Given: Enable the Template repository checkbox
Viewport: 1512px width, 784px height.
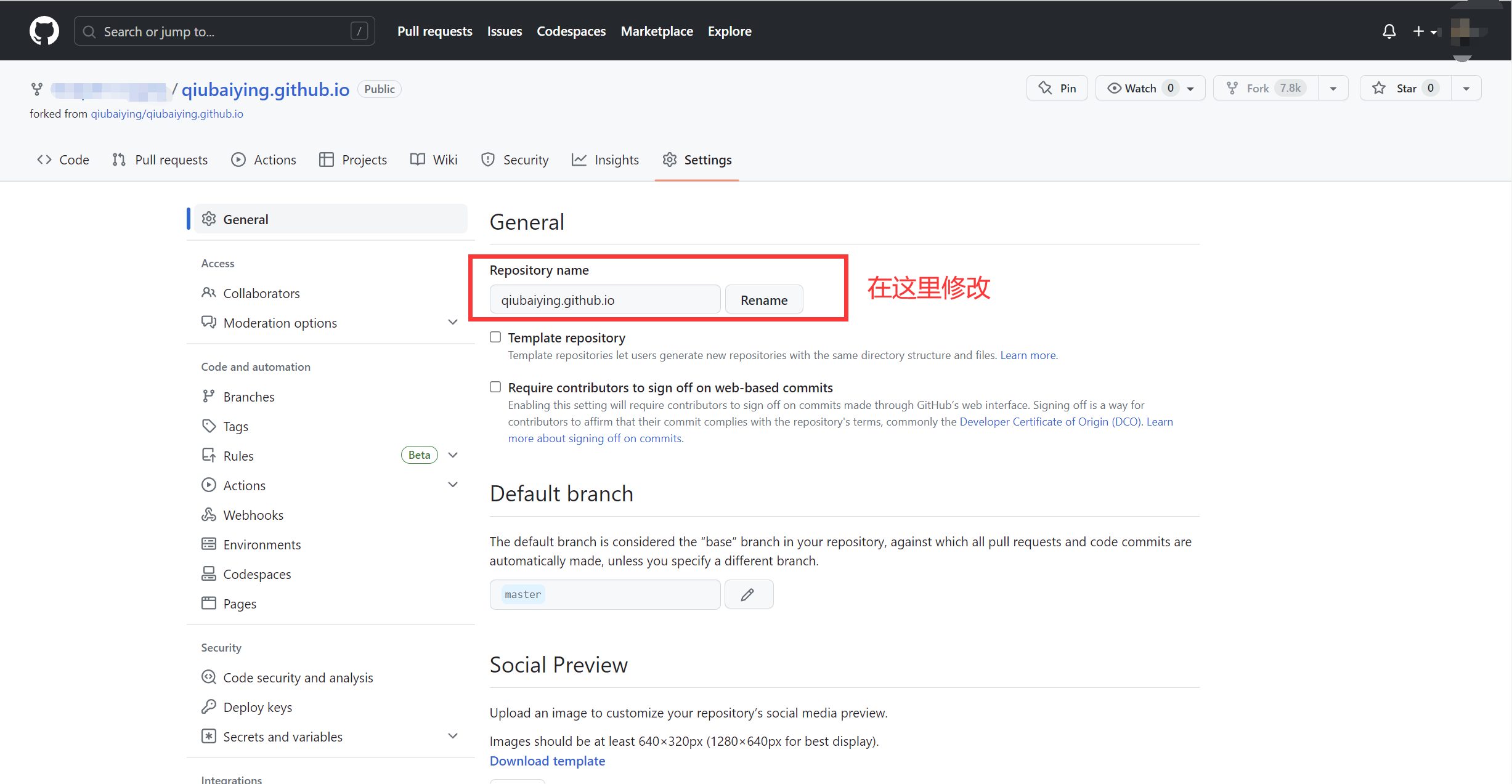Looking at the screenshot, I should coord(495,337).
